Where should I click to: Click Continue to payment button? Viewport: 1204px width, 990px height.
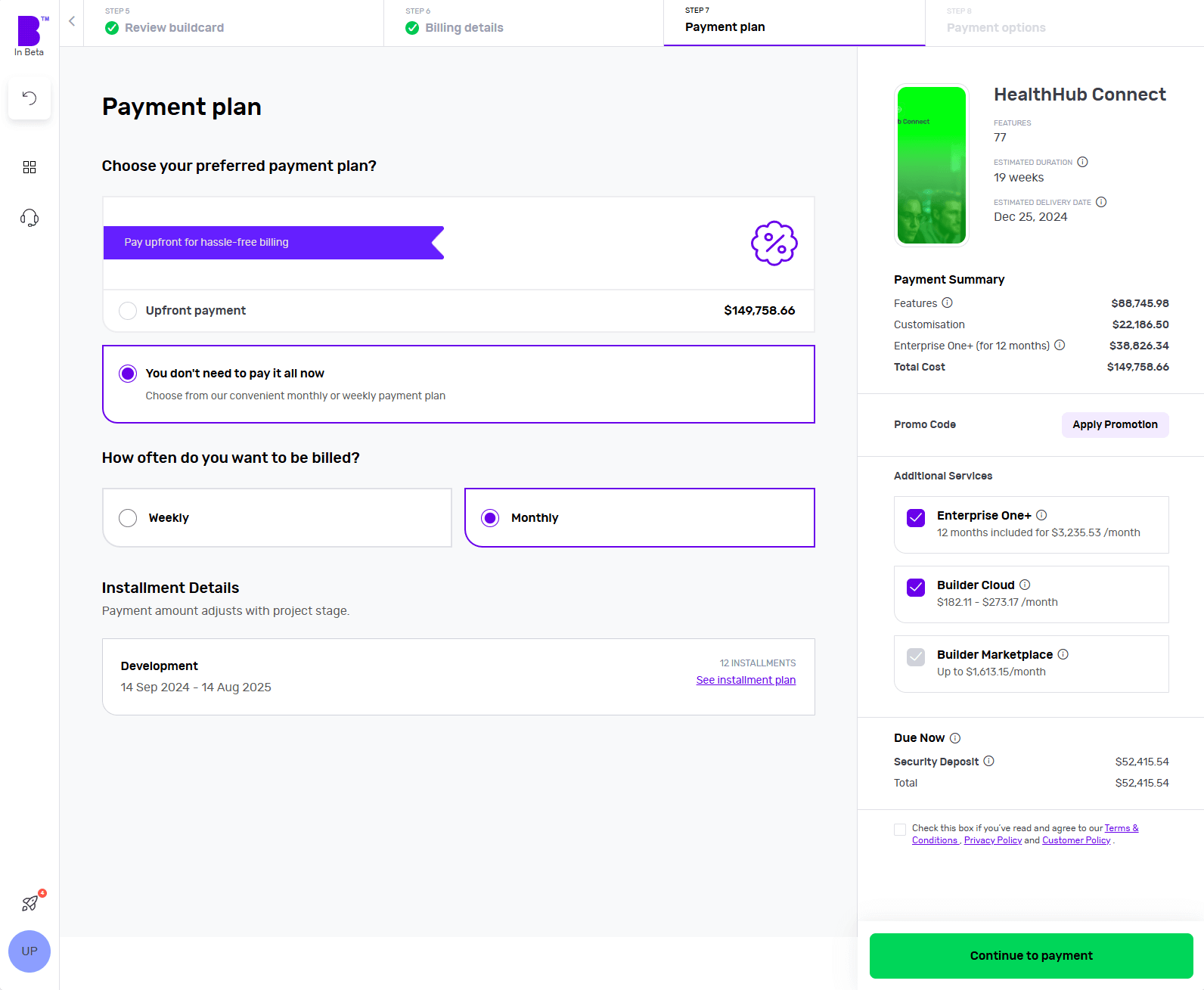coord(1032,956)
